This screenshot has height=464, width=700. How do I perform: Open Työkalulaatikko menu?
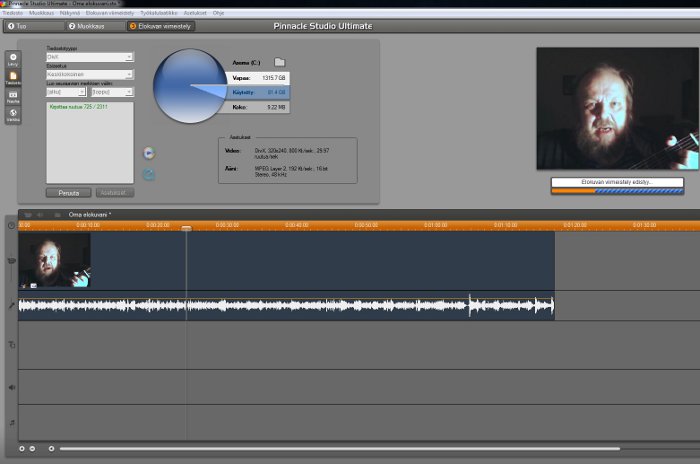(159, 13)
